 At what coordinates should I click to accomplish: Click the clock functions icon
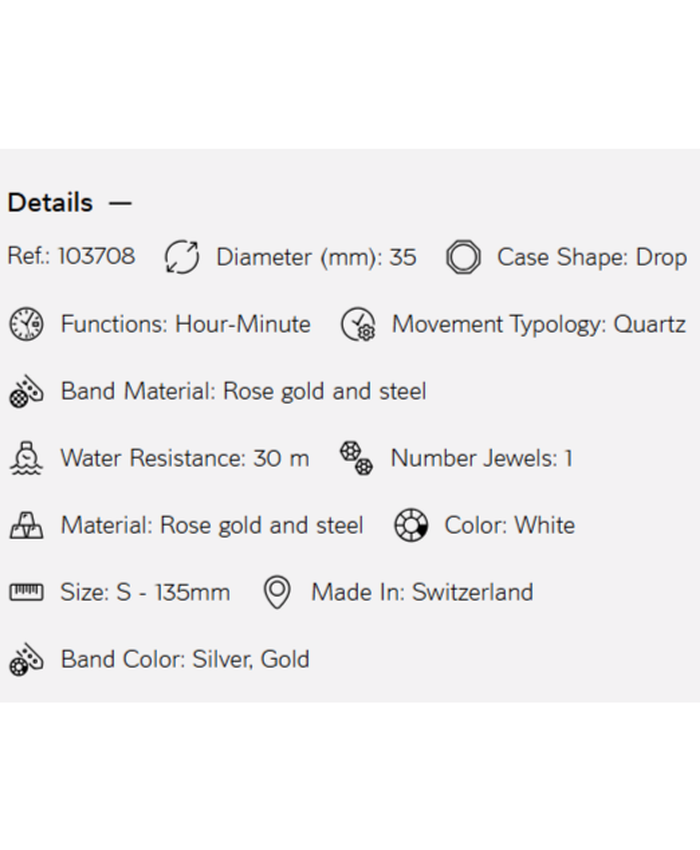click(26, 325)
